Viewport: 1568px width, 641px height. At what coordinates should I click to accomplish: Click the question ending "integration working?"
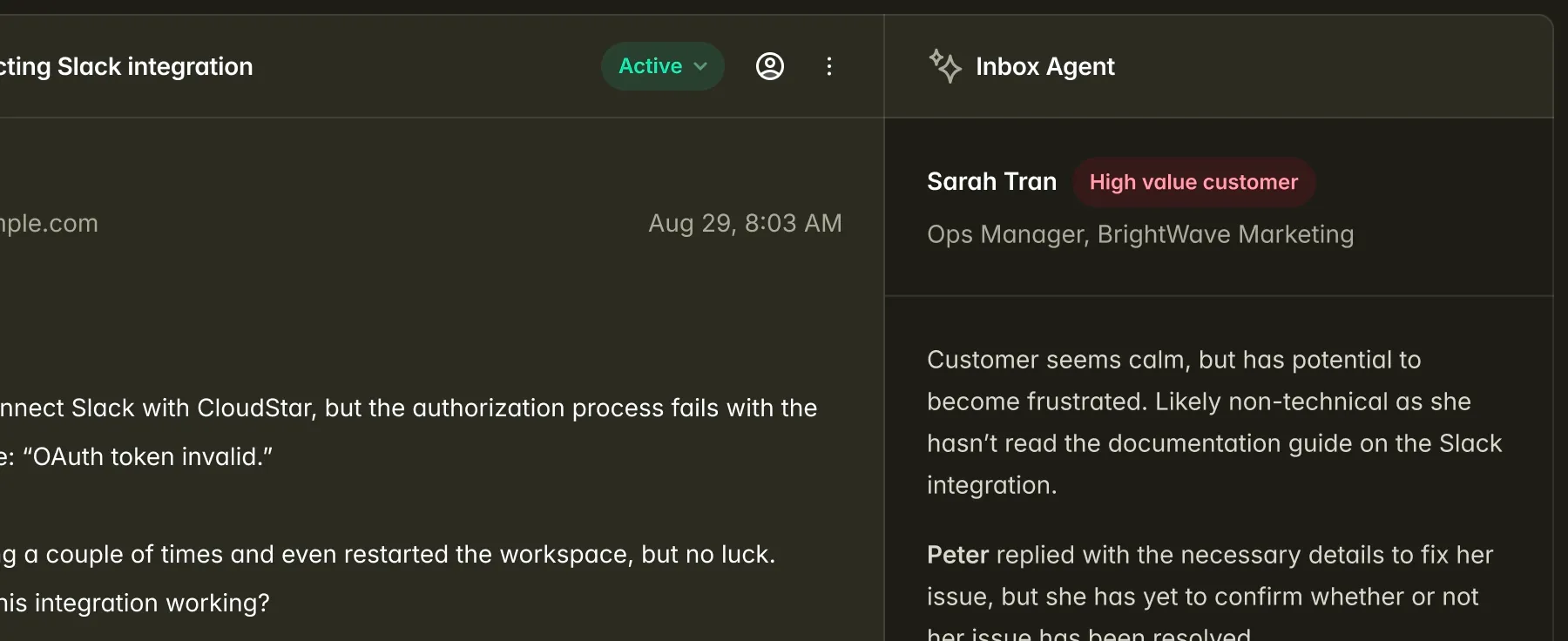click(135, 603)
